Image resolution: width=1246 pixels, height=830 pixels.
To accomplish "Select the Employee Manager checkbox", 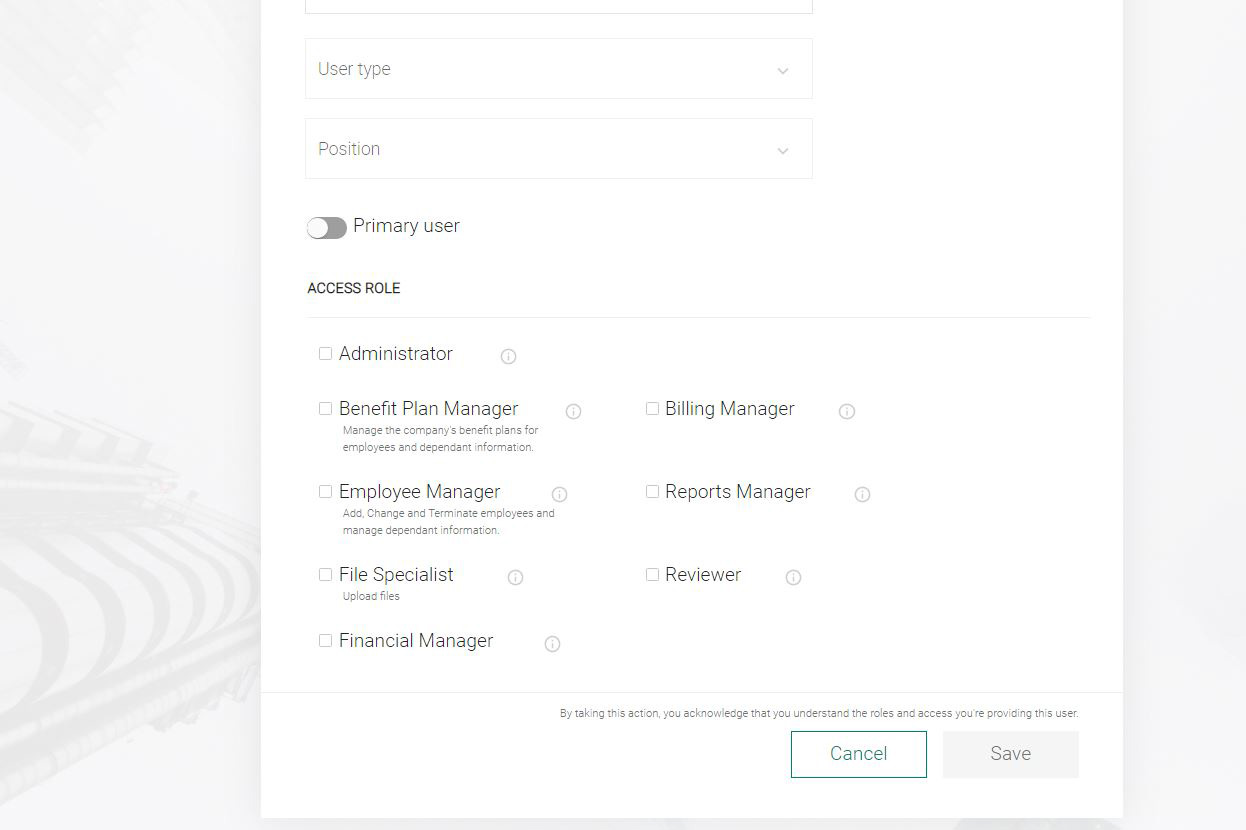I will 325,491.
